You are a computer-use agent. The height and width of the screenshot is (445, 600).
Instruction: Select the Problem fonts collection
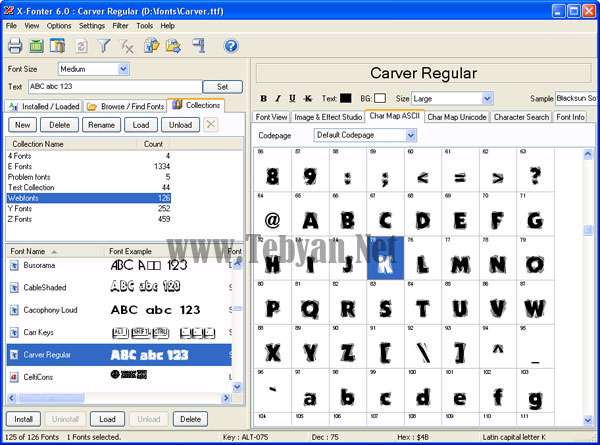click(89, 177)
